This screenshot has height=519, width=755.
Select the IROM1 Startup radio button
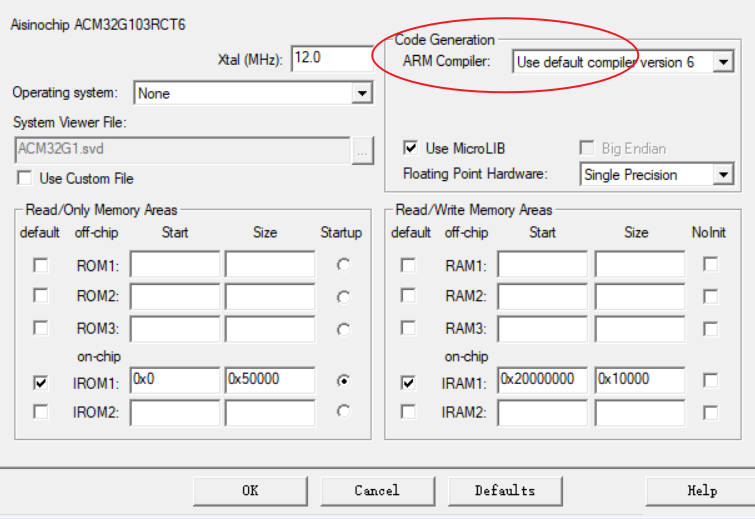[343, 381]
